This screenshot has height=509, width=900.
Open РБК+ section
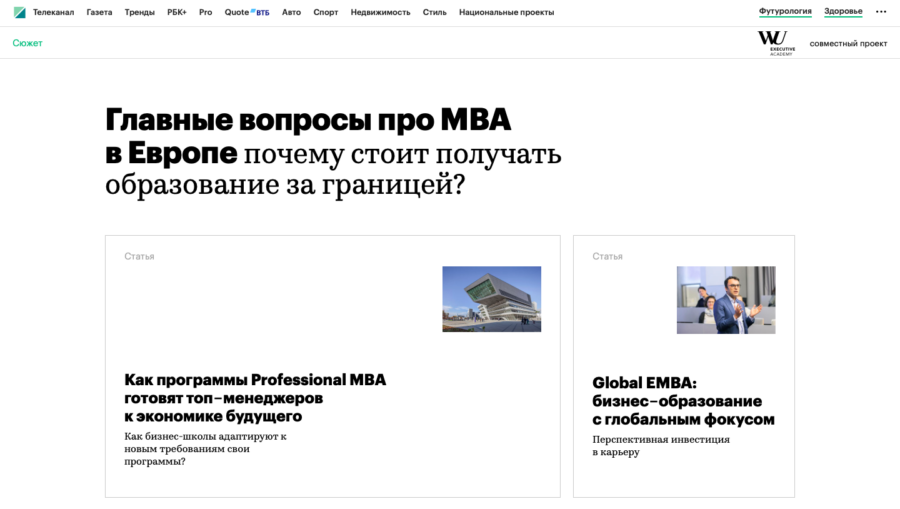[x=177, y=12]
